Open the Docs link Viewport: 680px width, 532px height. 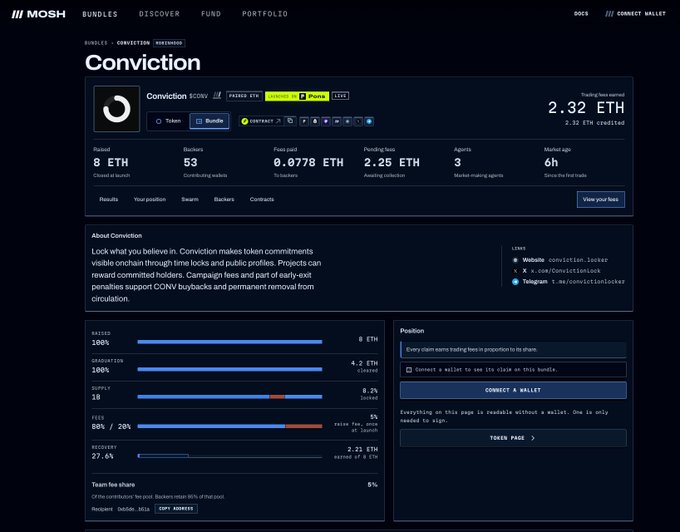click(581, 14)
